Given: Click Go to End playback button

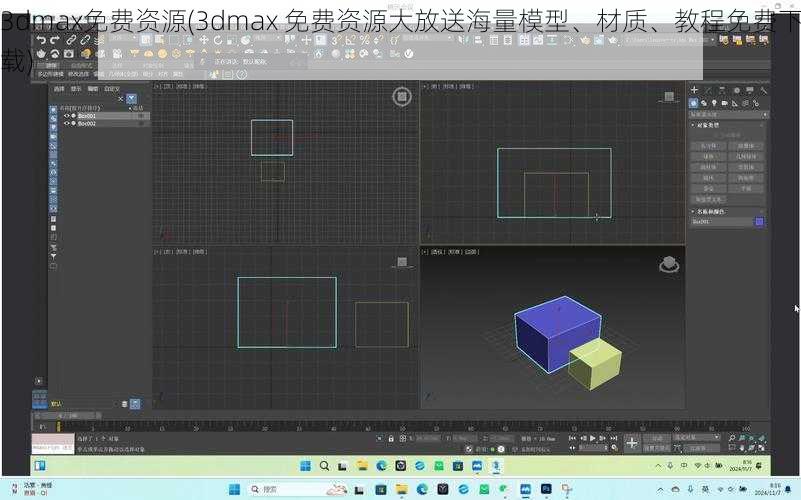Looking at the screenshot, I should pyautogui.click(x=614, y=438).
